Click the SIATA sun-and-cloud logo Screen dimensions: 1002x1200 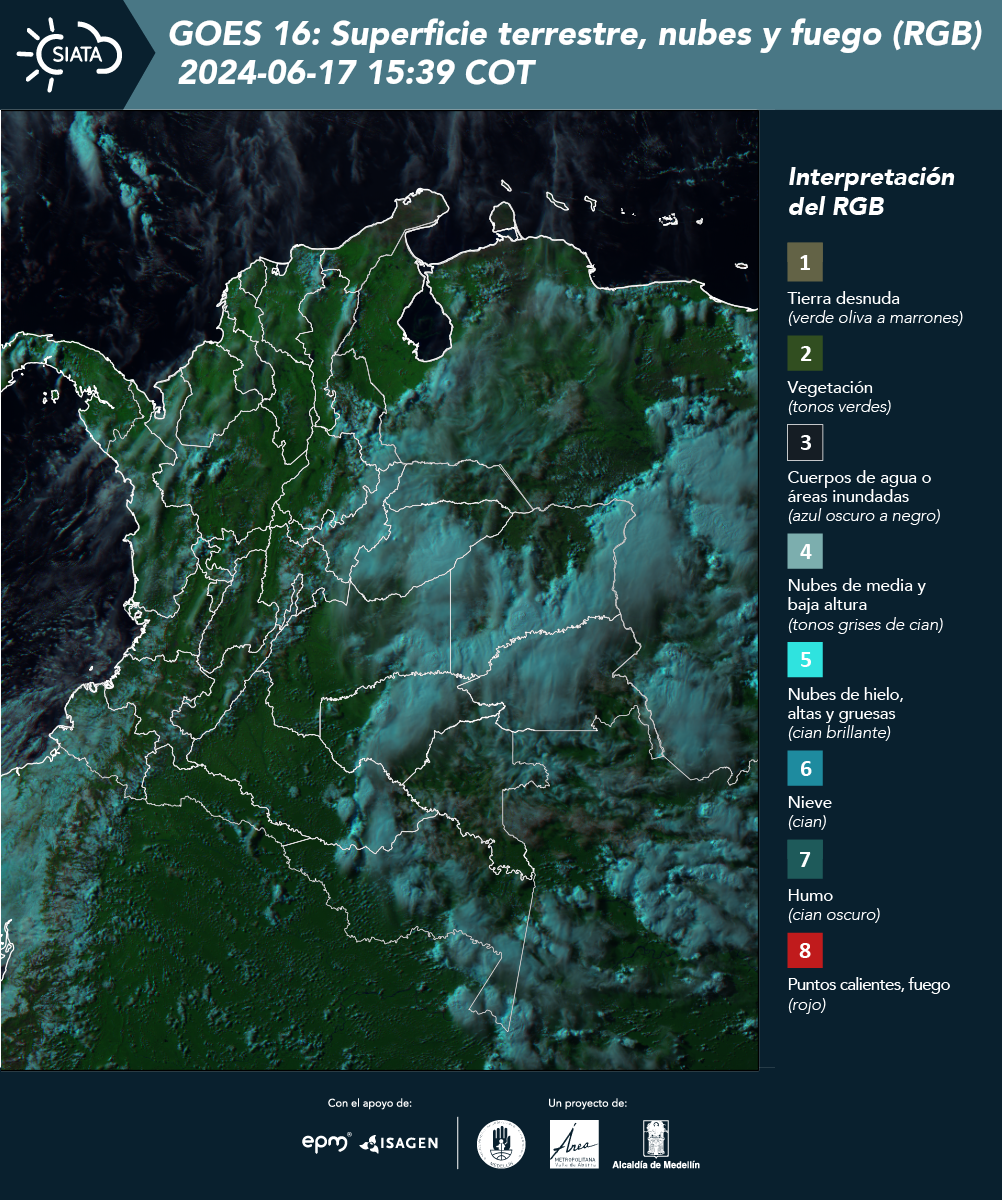click(69, 54)
